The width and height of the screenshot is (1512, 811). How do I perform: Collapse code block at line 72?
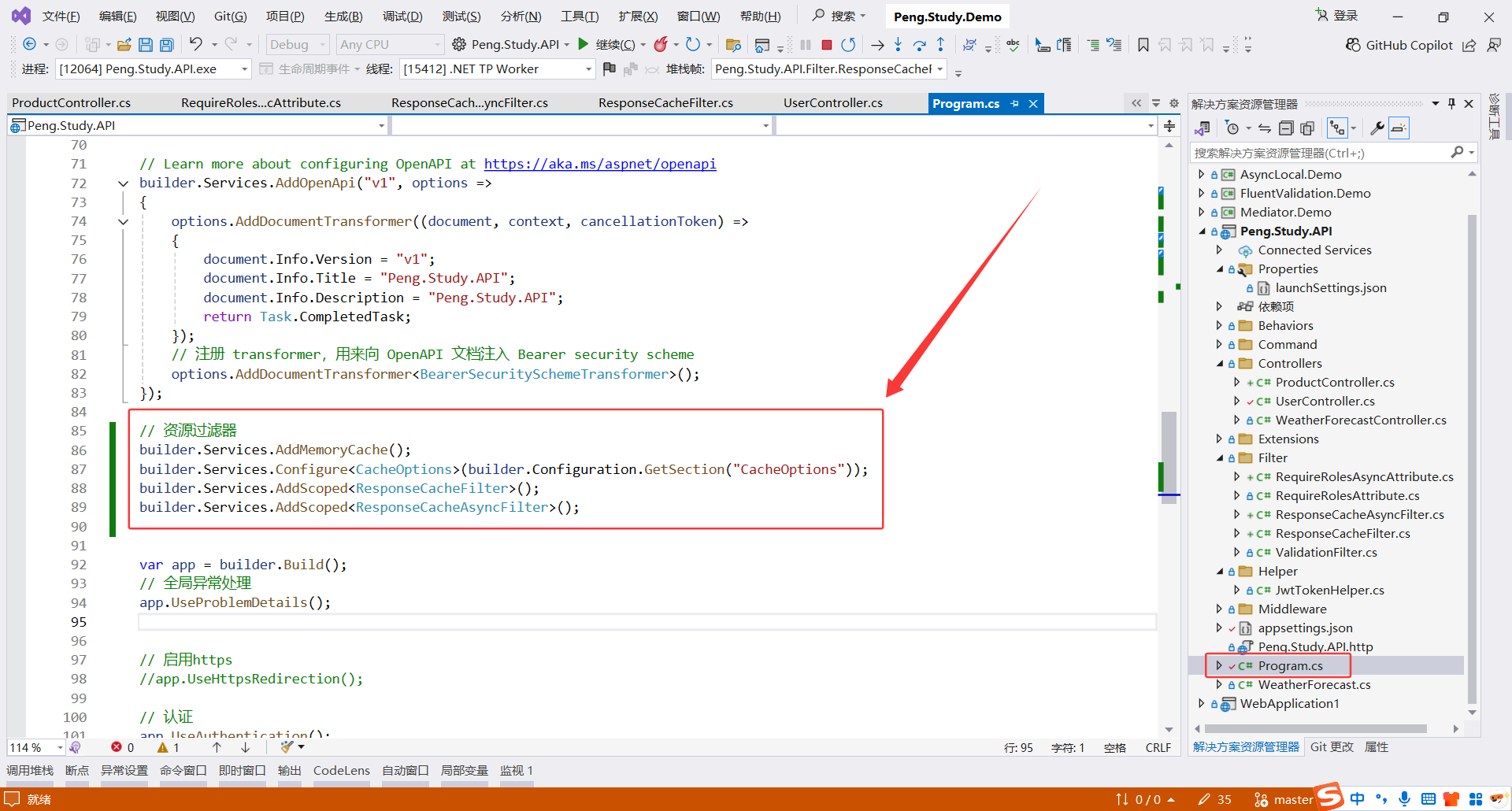pos(123,183)
